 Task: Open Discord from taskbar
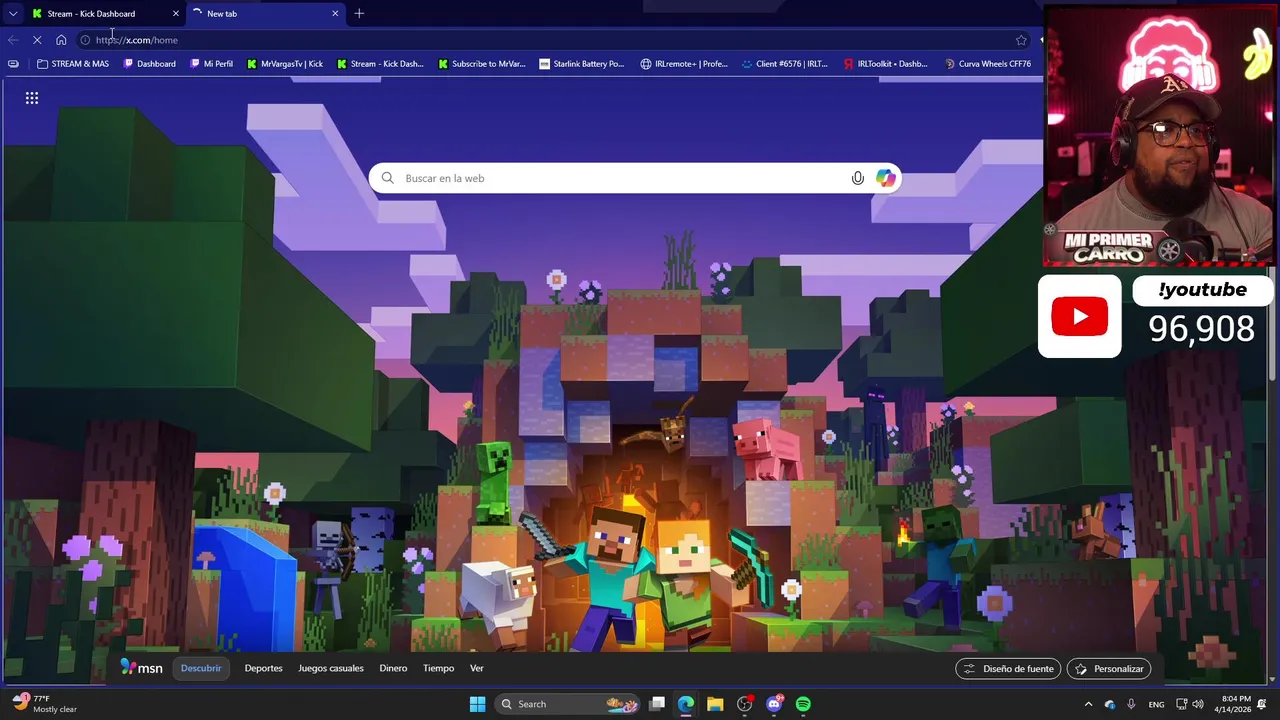[x=774, y=704]
